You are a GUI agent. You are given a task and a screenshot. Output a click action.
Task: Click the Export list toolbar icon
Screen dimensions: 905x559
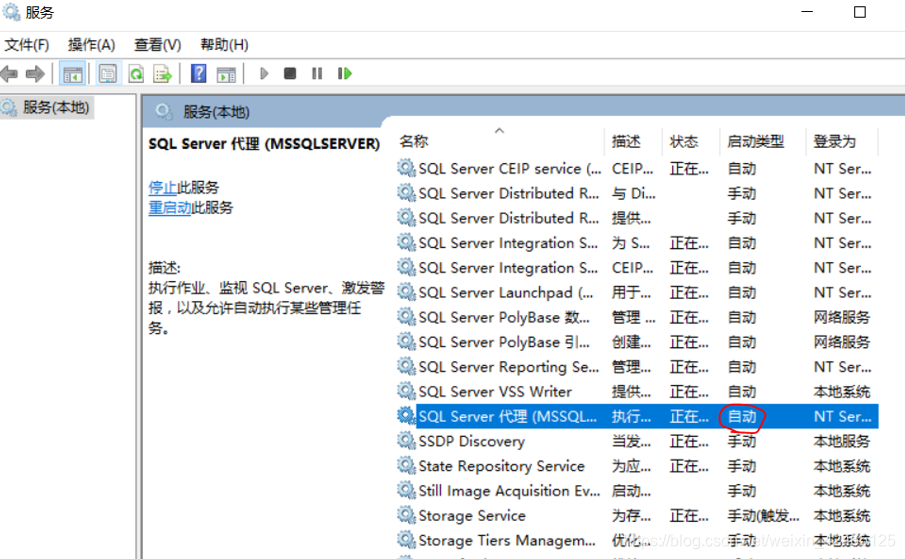coord(163,74)
